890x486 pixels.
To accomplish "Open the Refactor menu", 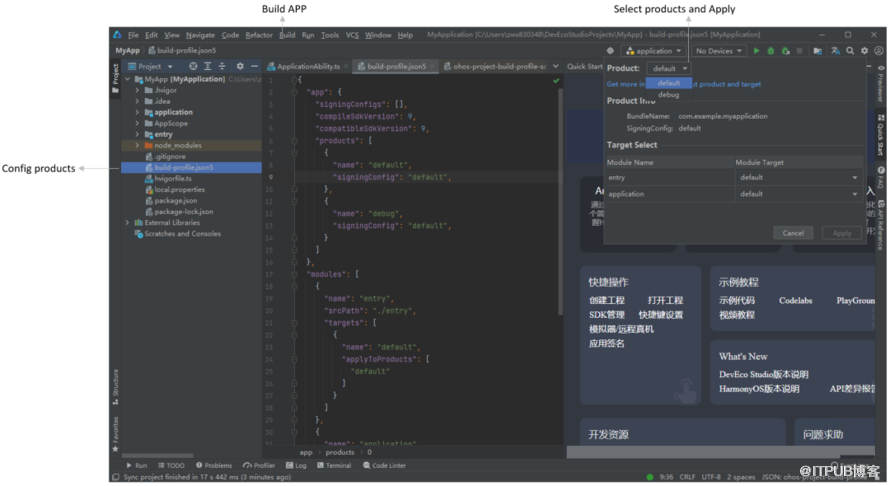I will pyautogui.click(x=259, y=35).
